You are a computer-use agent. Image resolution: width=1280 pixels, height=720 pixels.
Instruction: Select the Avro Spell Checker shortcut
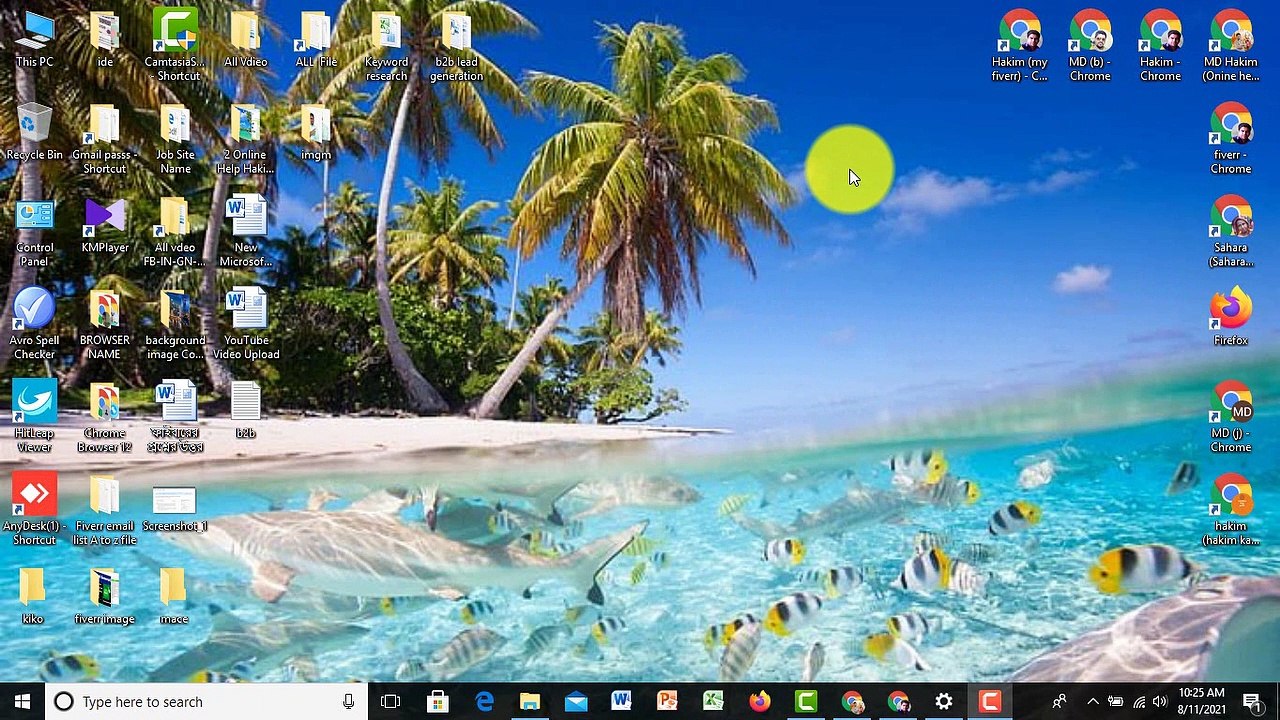pyautogui.click(x=34, y=326)
